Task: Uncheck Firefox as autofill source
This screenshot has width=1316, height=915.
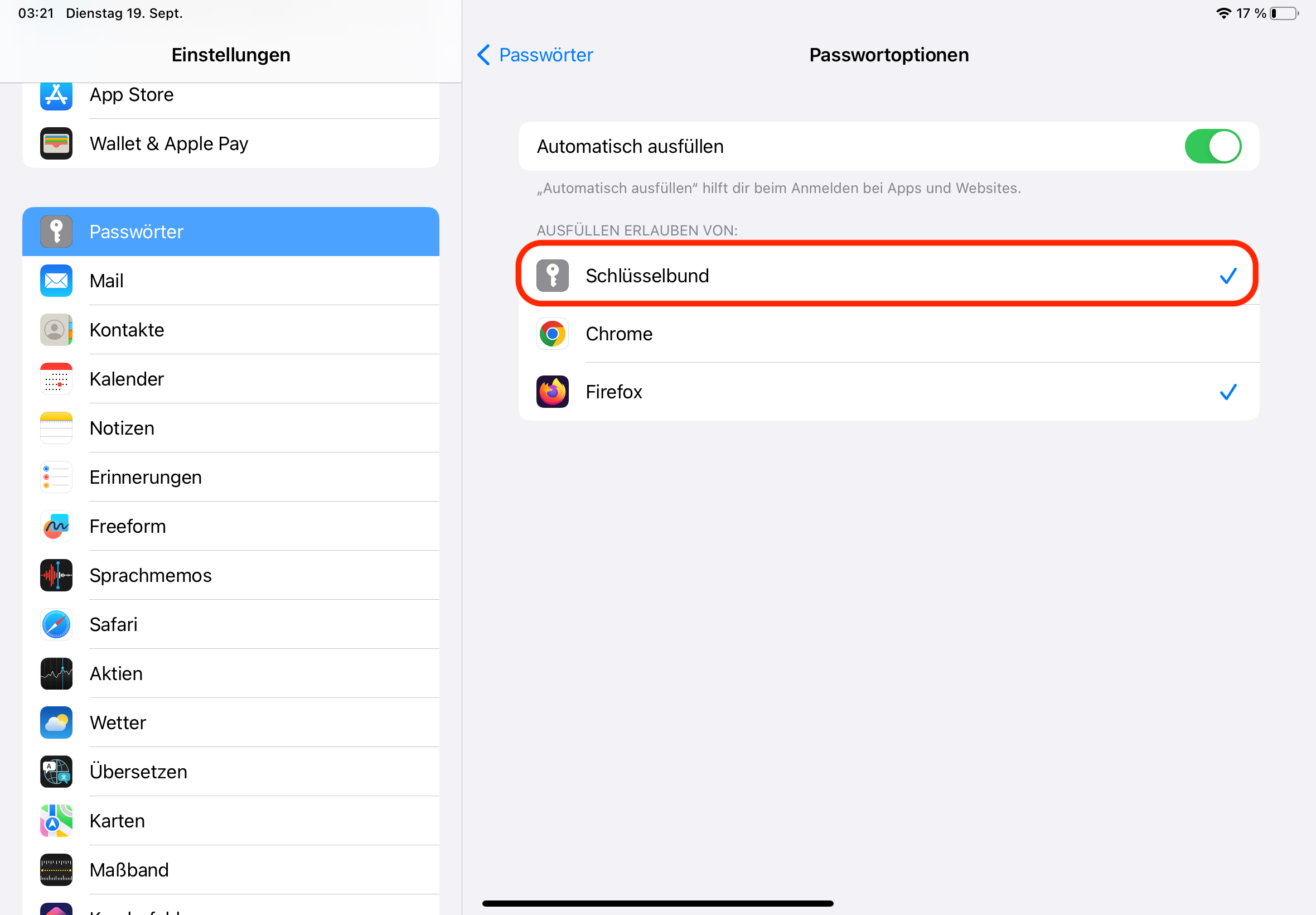Action: coord(1227,392)
